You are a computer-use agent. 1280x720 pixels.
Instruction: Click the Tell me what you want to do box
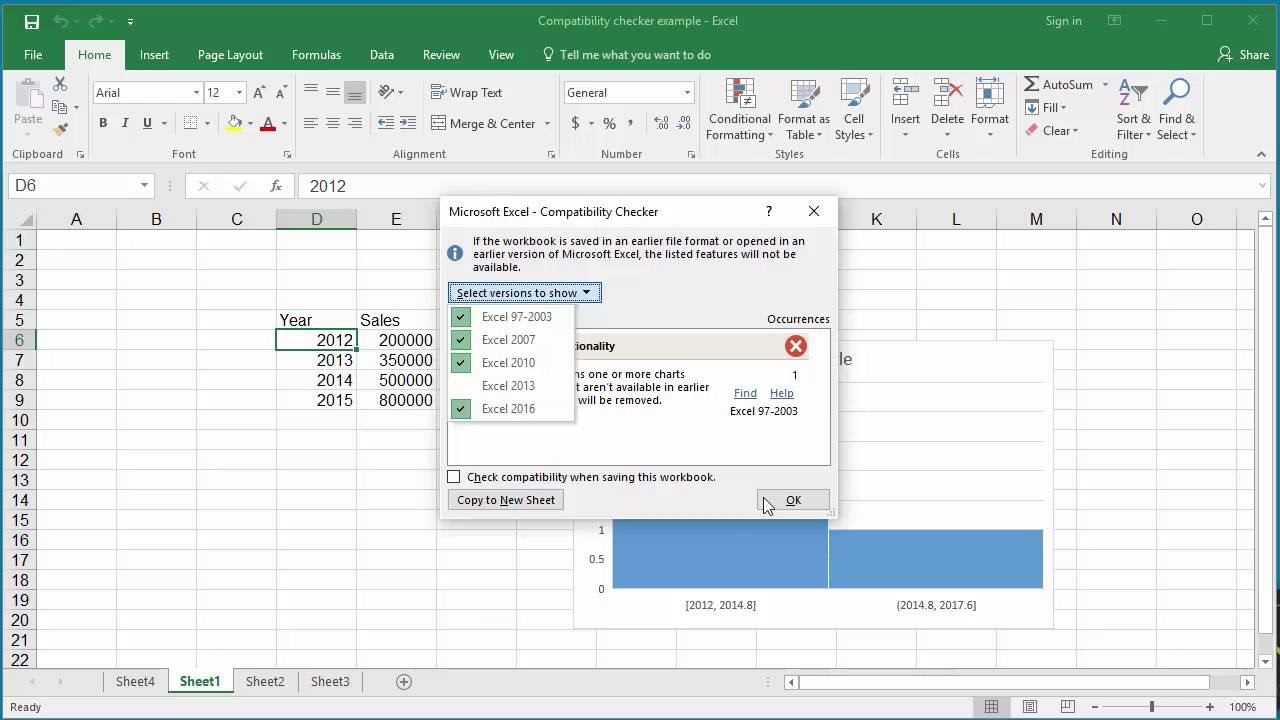[626, 55]
